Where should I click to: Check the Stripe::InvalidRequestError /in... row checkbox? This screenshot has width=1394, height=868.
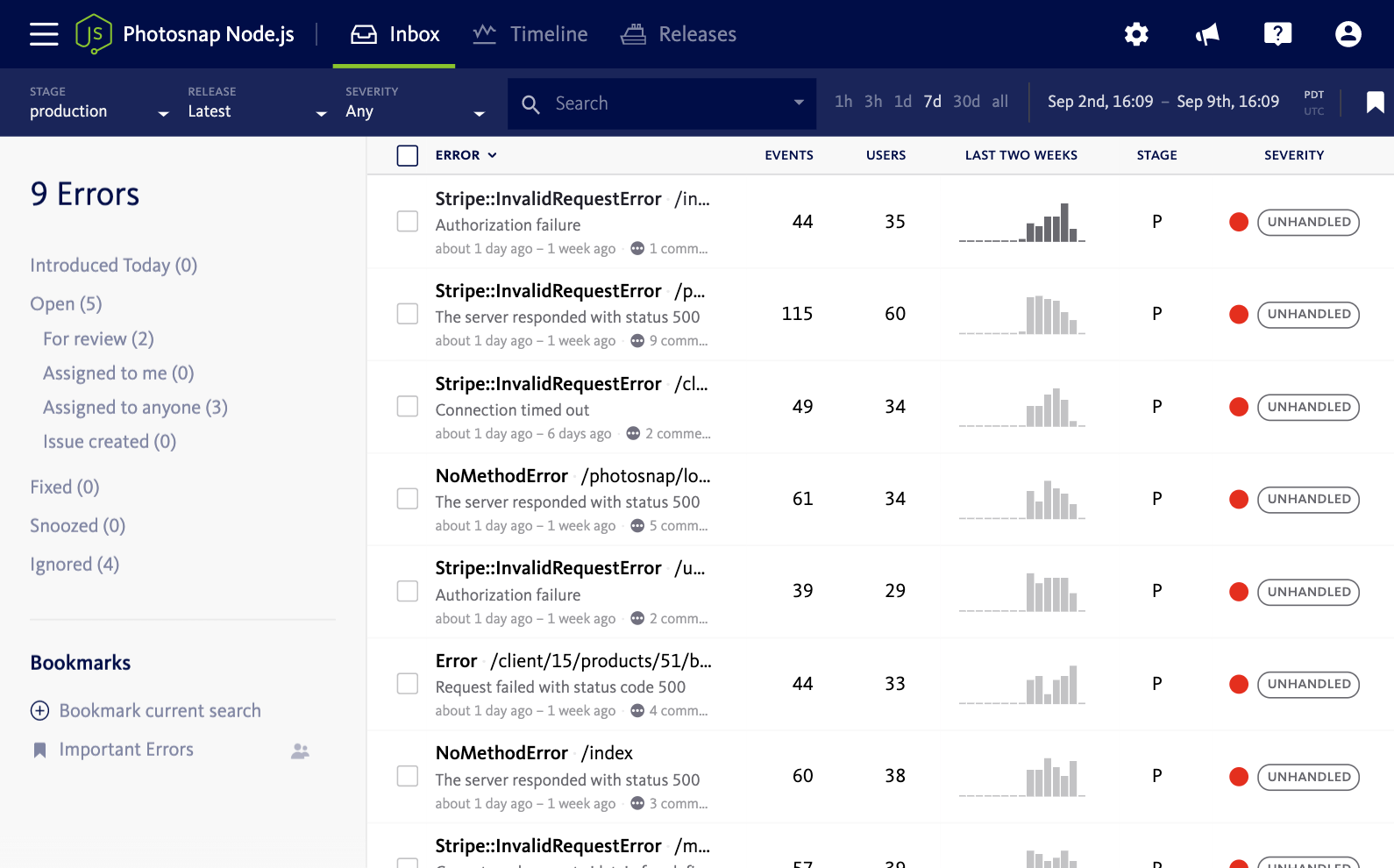point(408,221)
